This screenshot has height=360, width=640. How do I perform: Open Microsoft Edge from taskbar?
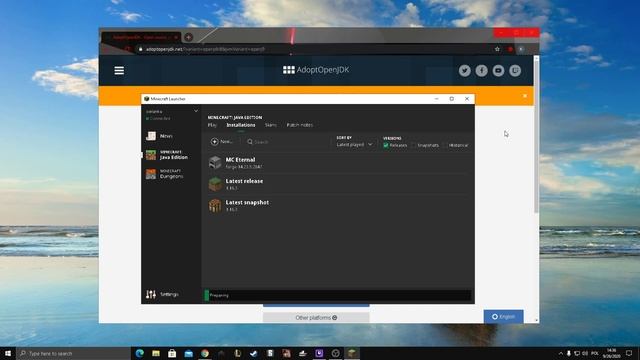point(140,353)
